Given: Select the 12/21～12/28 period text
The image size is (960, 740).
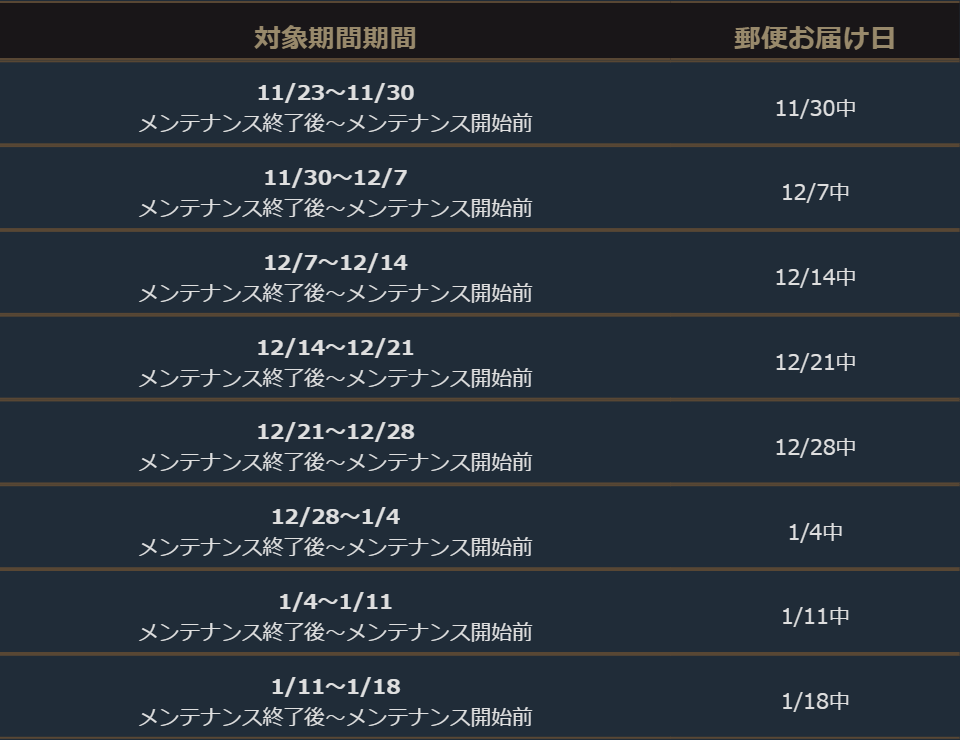Looking at the screenshot, I should click(x=335, y=432).
